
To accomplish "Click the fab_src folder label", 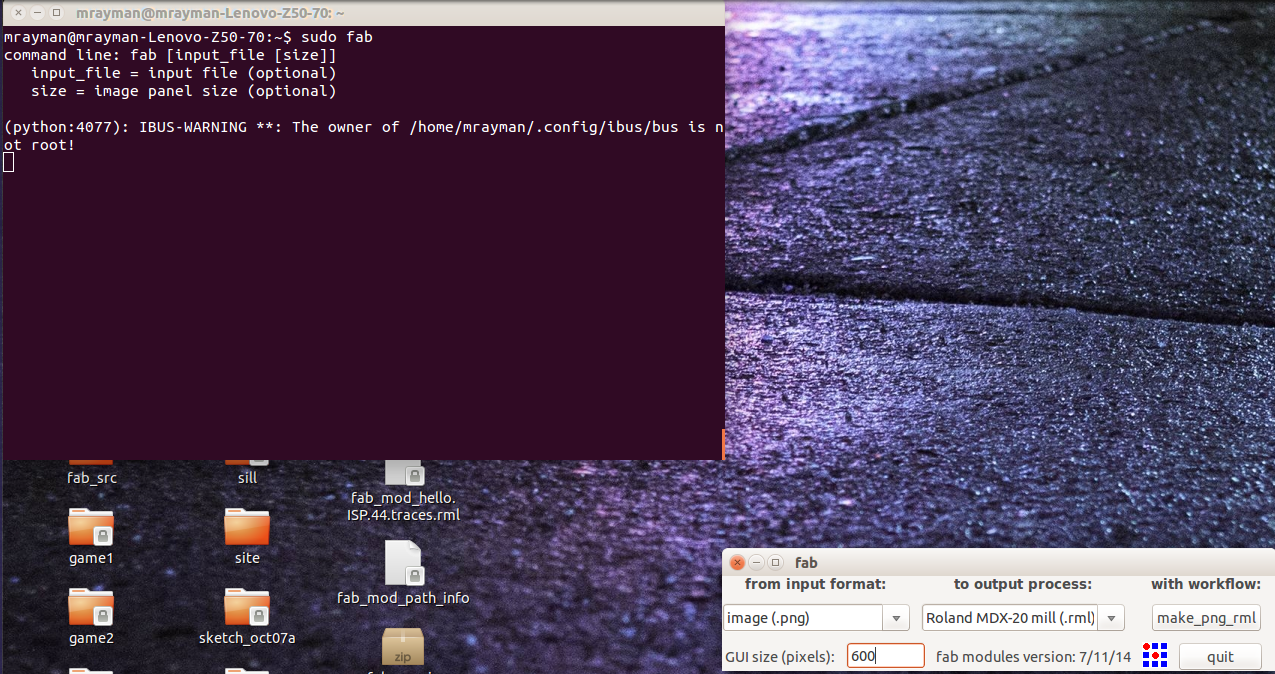I will point(92,478).
